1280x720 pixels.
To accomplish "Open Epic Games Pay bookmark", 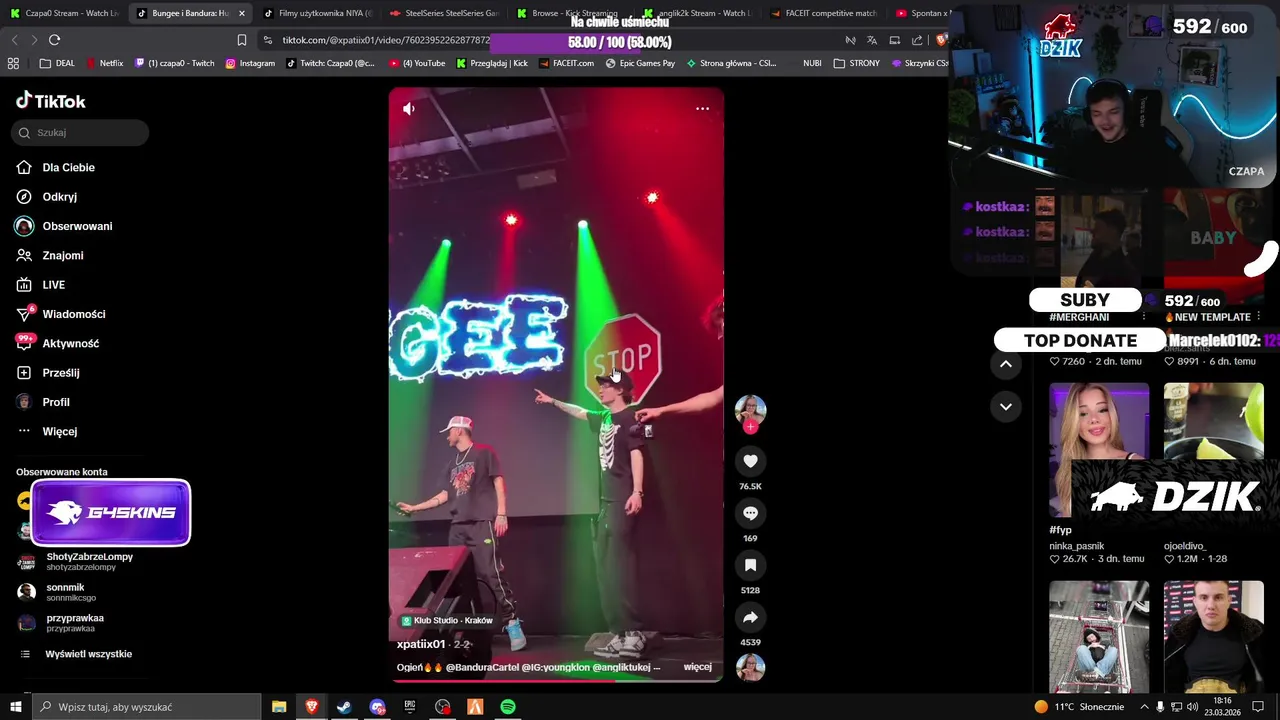I will [640, 63].
